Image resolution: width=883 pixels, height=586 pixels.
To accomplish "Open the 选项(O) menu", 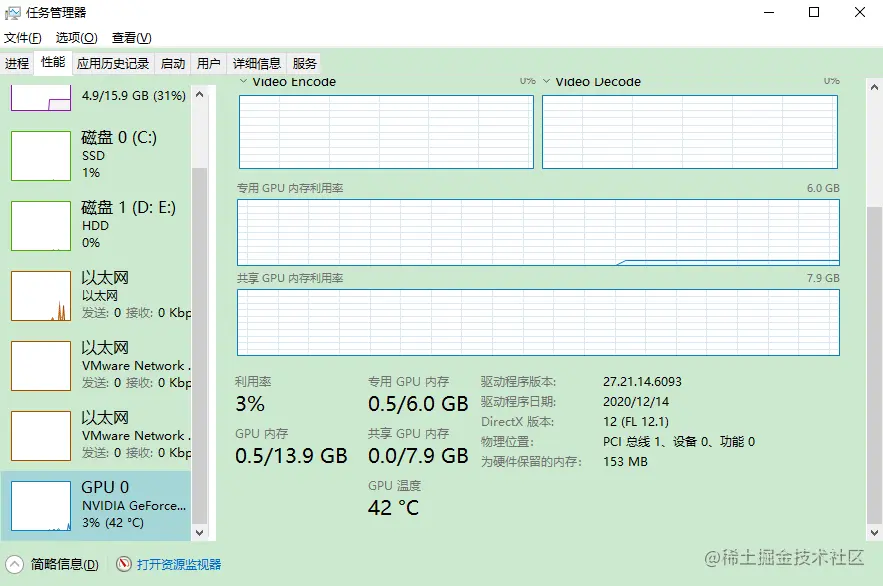I will coord(77,38).
